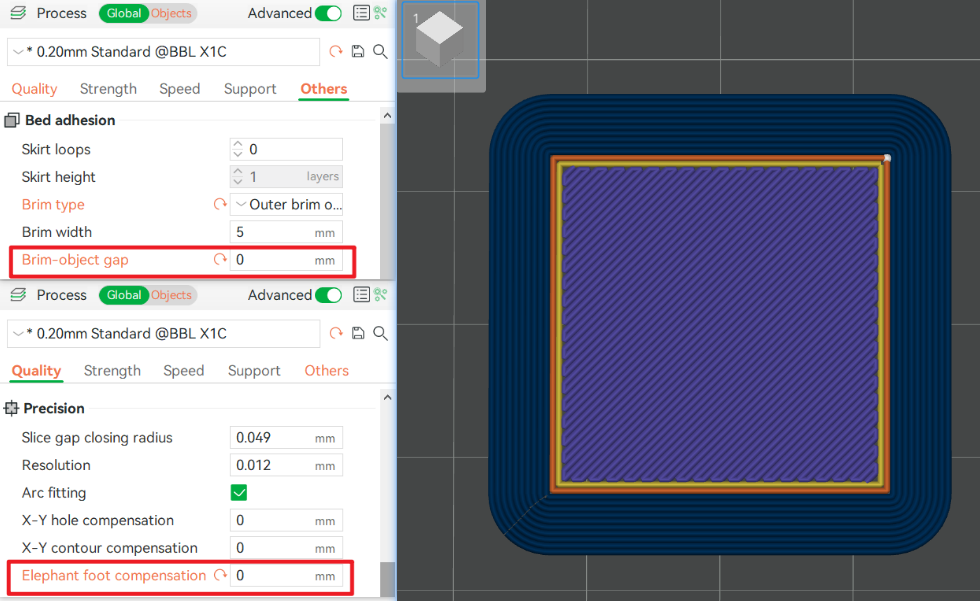980x601 pixels.
Task: Decrease Skirt height with down arrow
Action: coord(238,182)
